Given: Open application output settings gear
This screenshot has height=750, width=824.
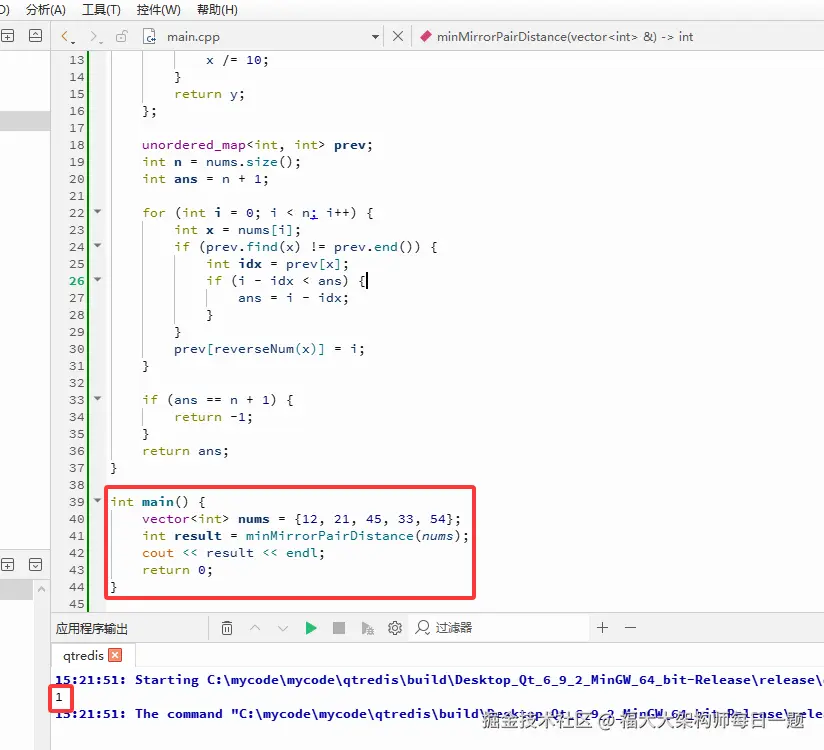Looking at the screenshot, I should point(395,628).
